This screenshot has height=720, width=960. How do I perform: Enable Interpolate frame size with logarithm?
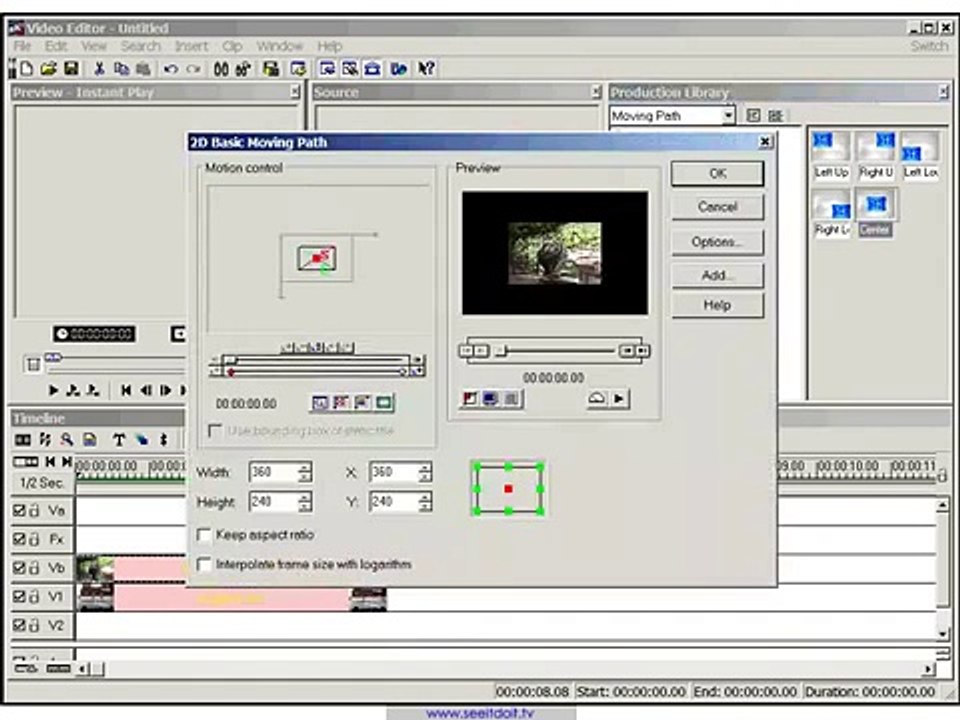click(x=204, y=564)
